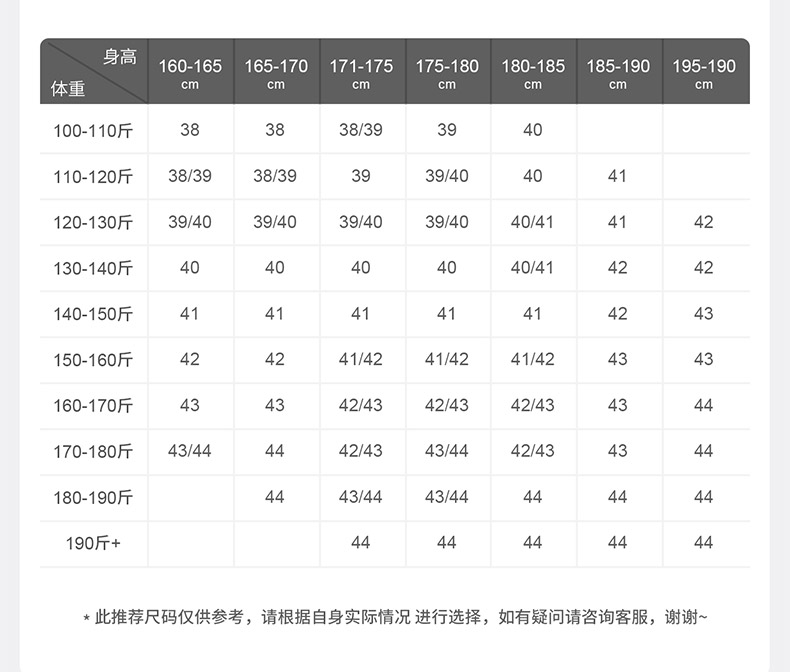This screenshot has height=672, width=790.
Task: Click the 130-140斤 row label
Action: click(93, 268)
